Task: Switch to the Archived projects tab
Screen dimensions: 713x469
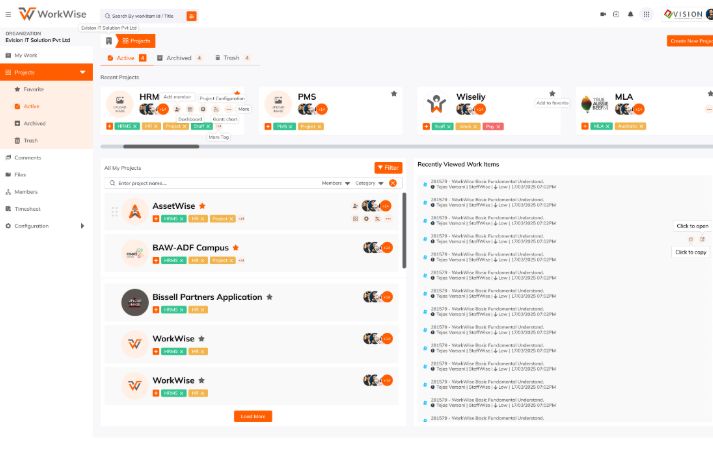Action: tap(179, 58)
